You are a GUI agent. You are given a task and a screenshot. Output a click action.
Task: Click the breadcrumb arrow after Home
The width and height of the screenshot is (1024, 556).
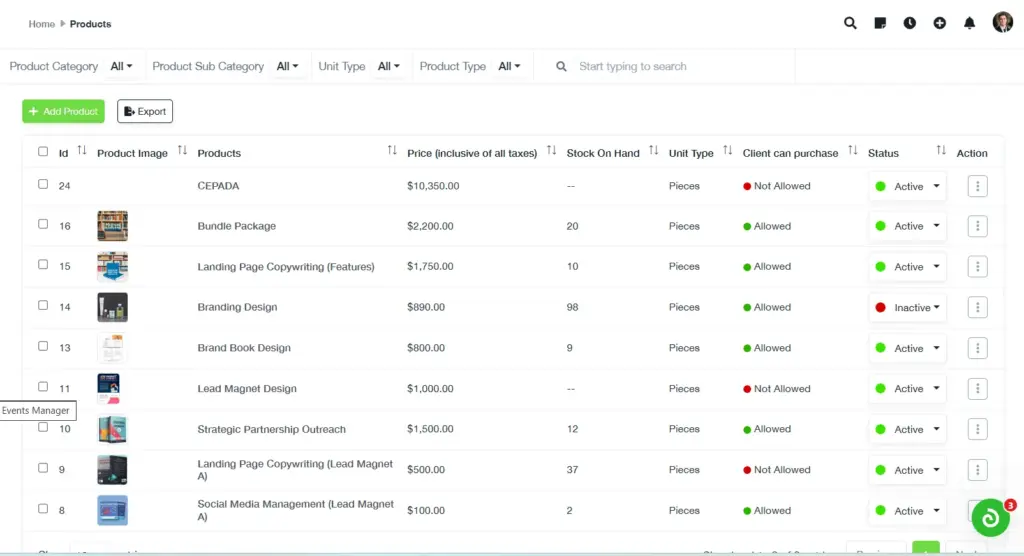[x=63, y=24]
